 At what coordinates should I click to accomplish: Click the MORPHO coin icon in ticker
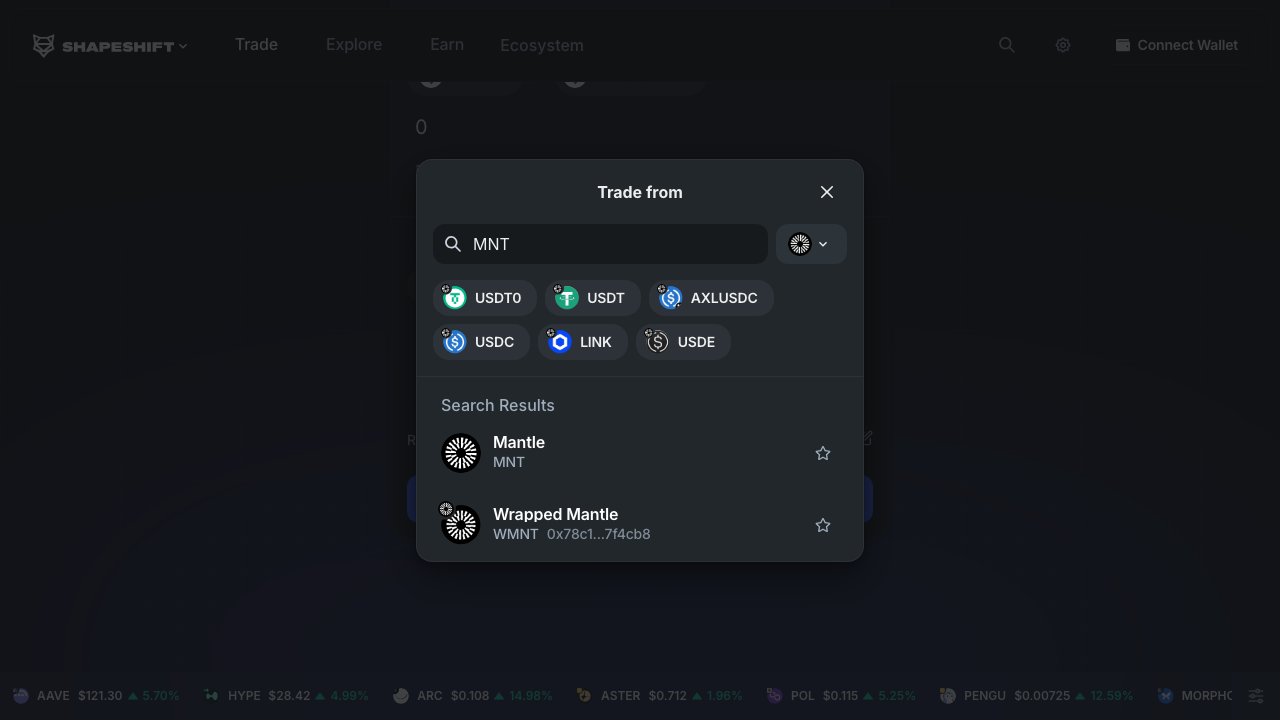(1165, 696)
